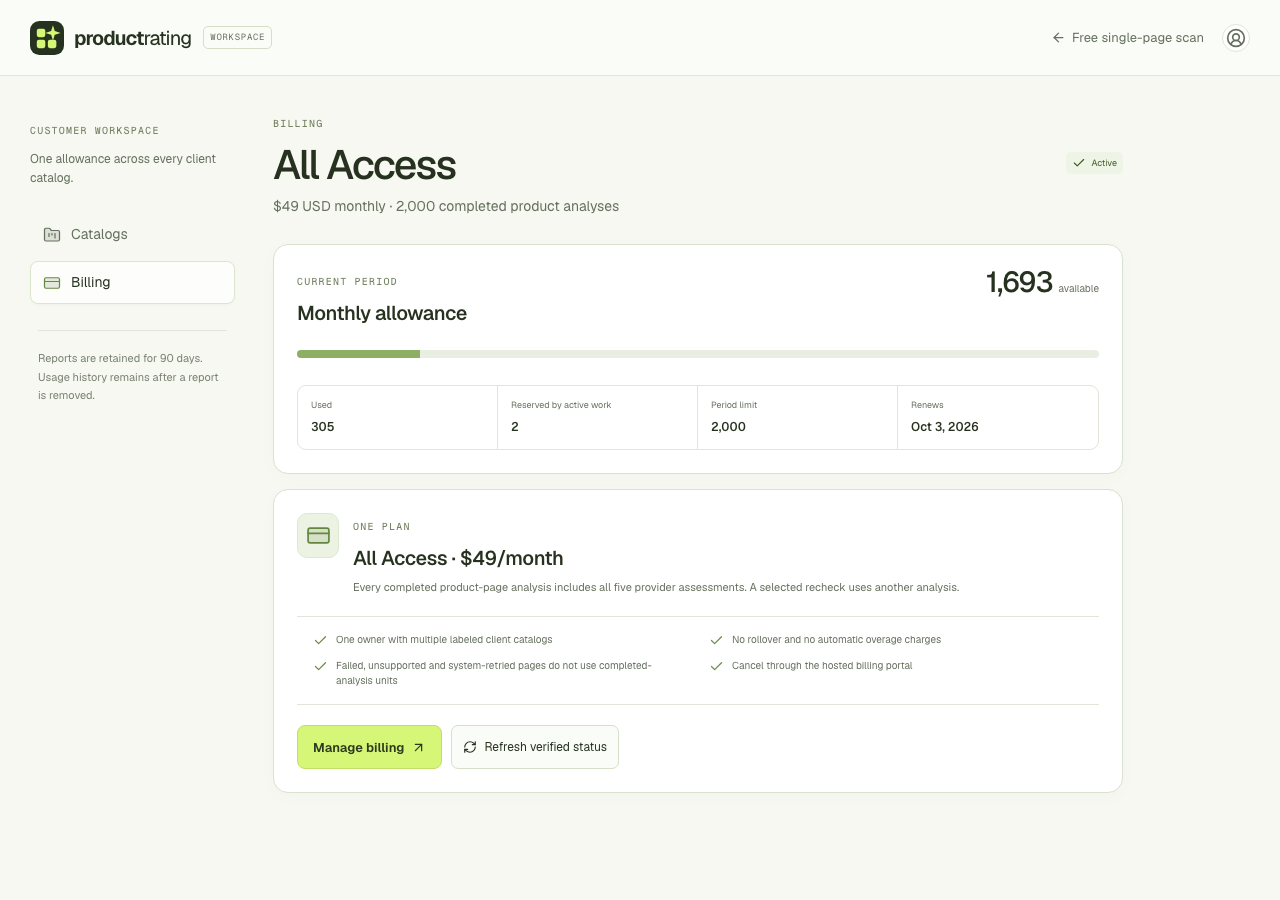Screen dimensions: 1280x900
Task: Click the external arrow on Manage billing
Action: tap(419, 747)
